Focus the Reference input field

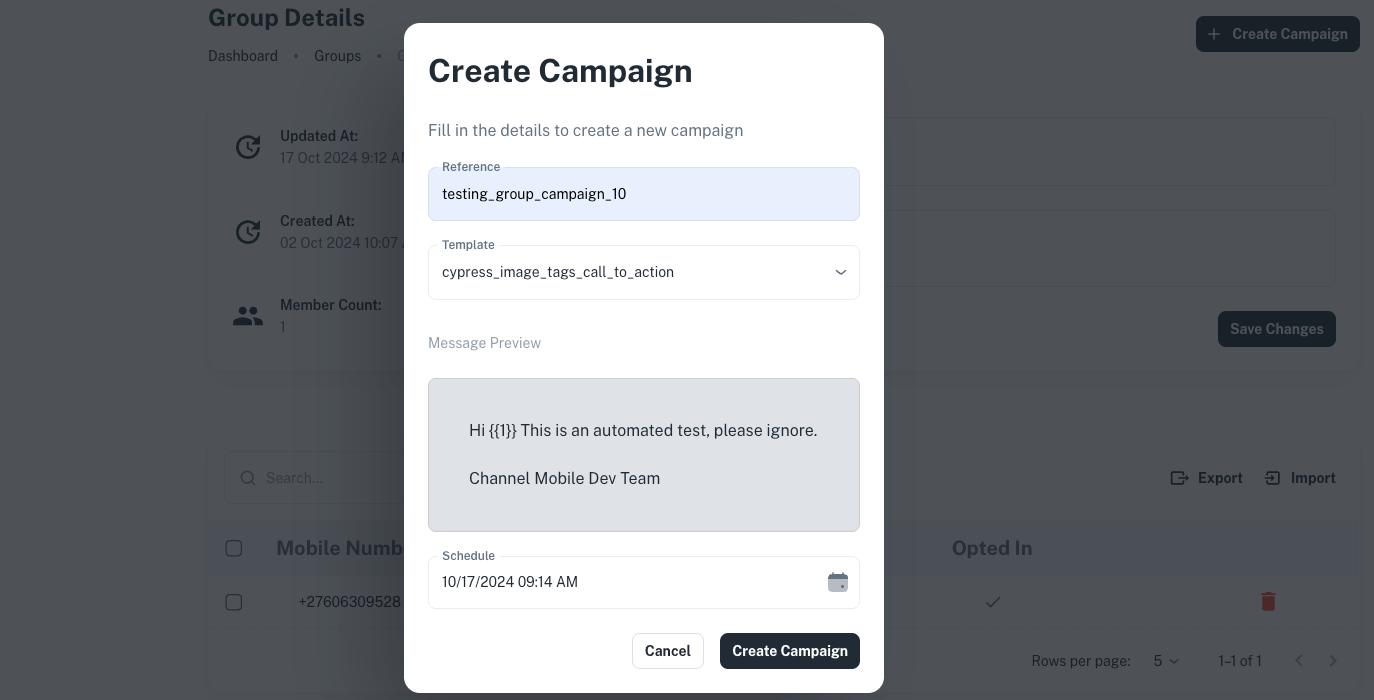(x=643, y=194)
